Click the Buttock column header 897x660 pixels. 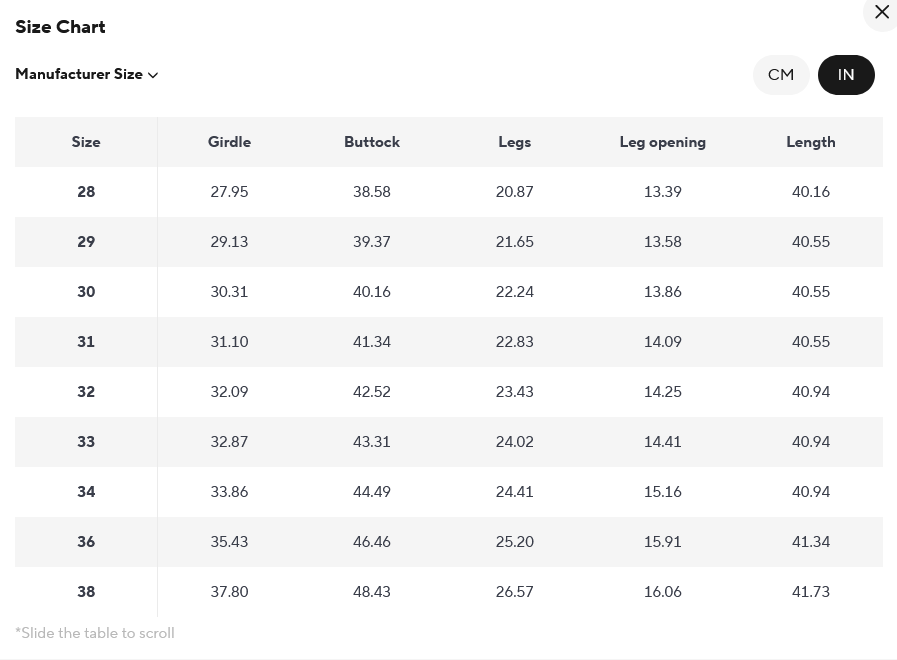click(x=372, y=142)
